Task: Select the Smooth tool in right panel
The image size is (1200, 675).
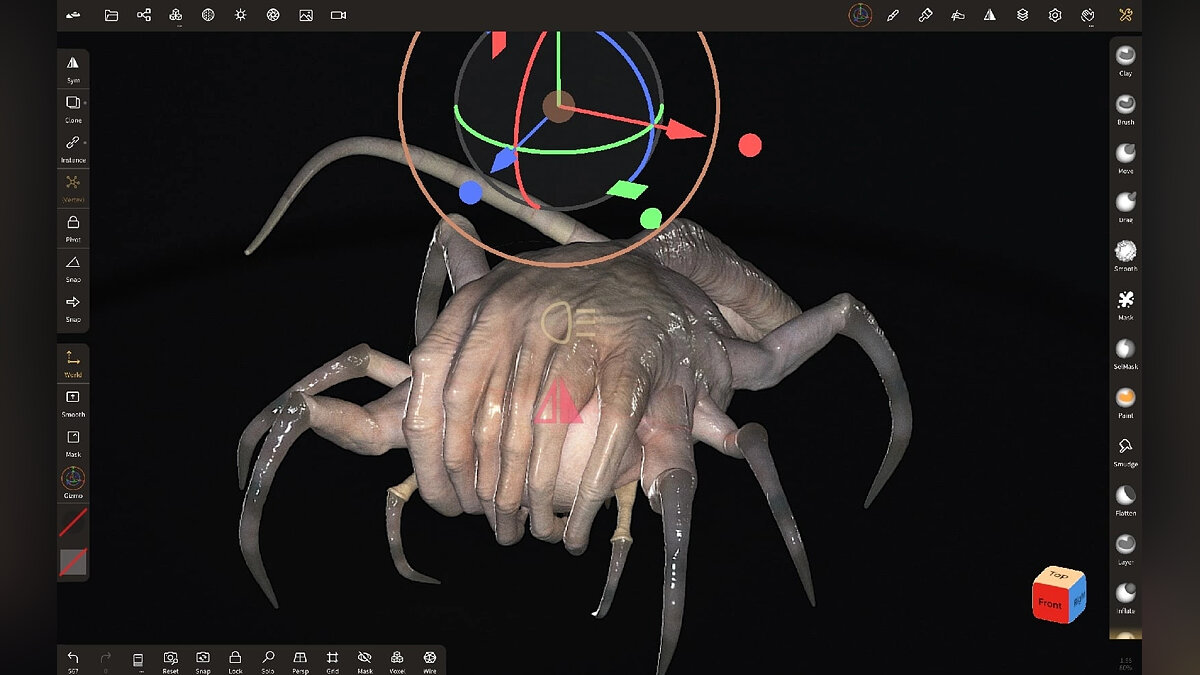Action: (1126, 255)
